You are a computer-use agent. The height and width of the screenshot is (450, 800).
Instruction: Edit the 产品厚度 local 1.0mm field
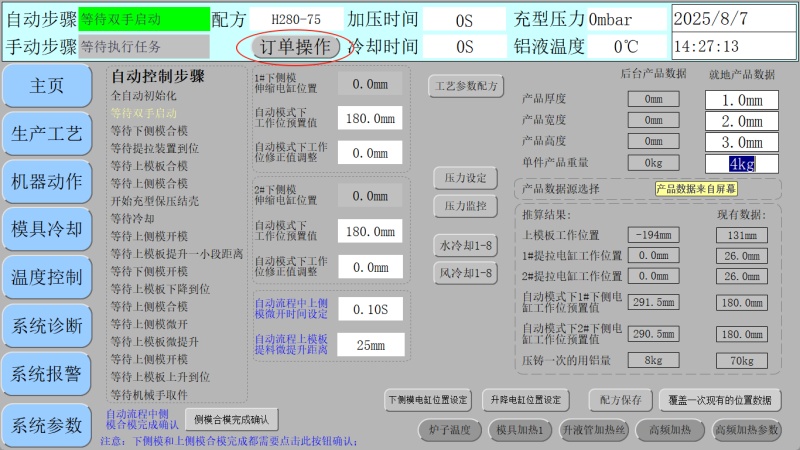[x=741, y=100]
